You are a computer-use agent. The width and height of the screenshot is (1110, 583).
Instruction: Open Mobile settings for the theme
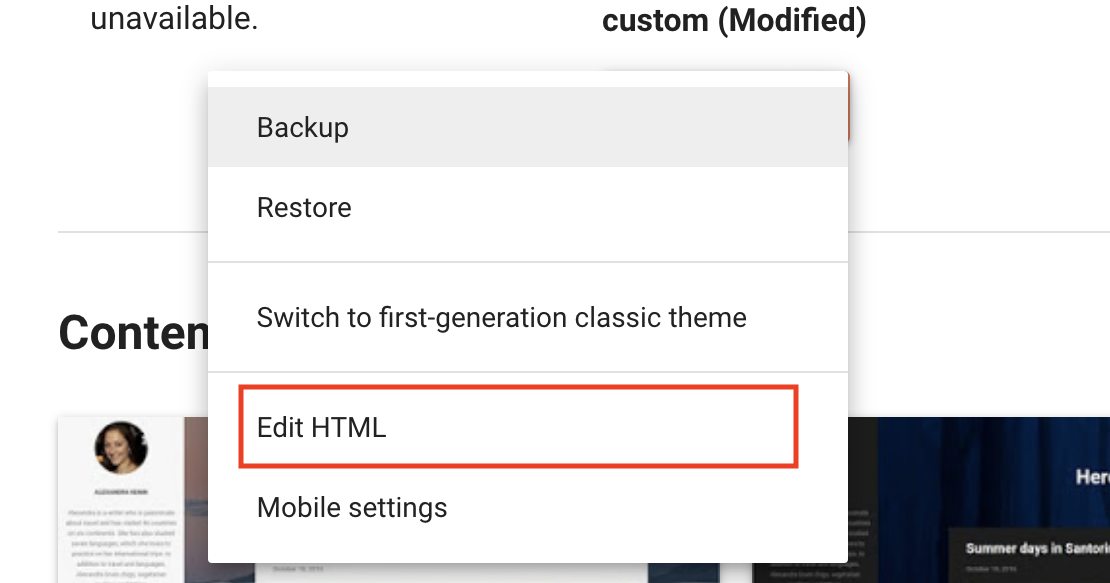351,507
